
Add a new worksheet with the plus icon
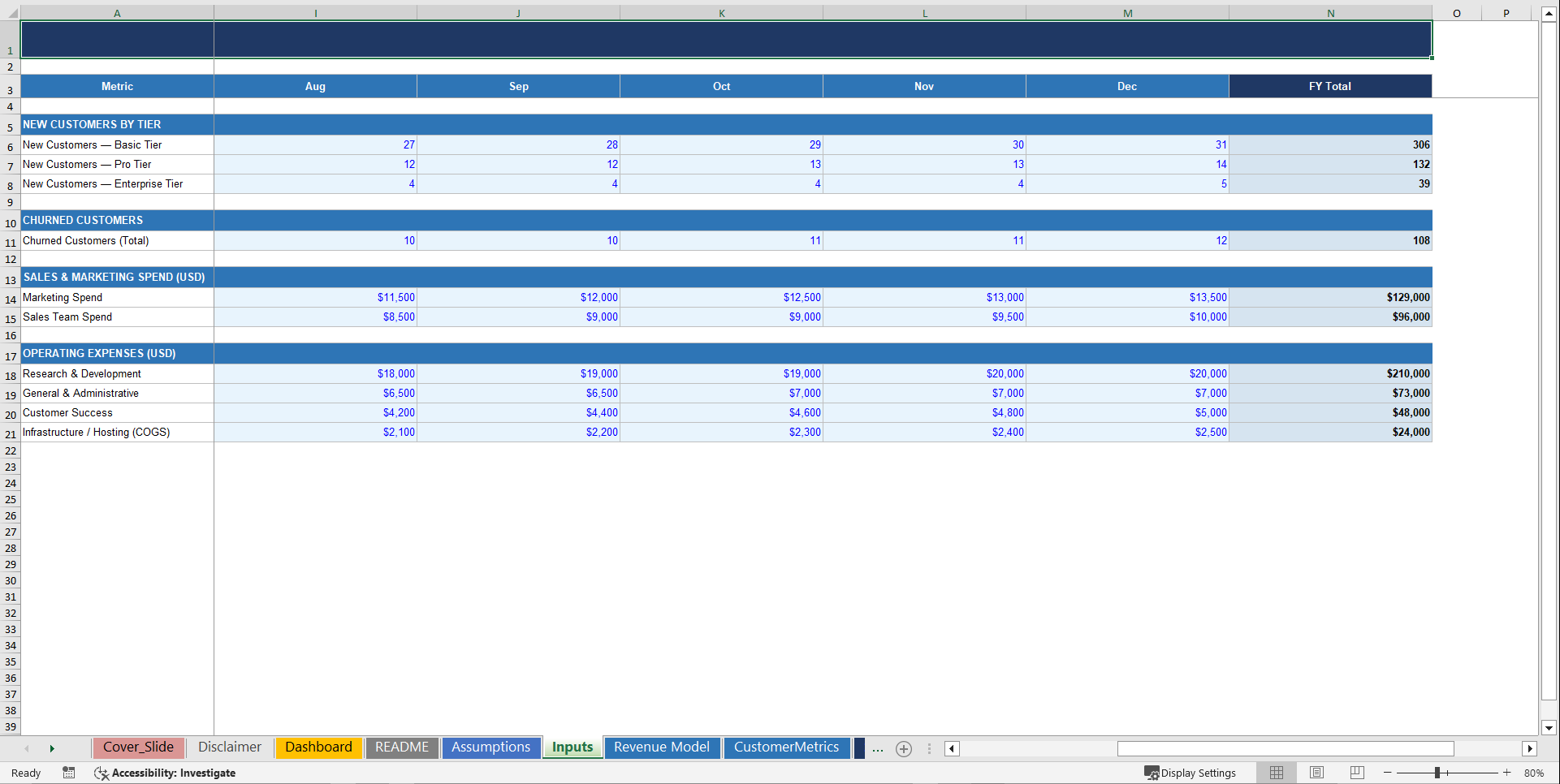point(904,748)
